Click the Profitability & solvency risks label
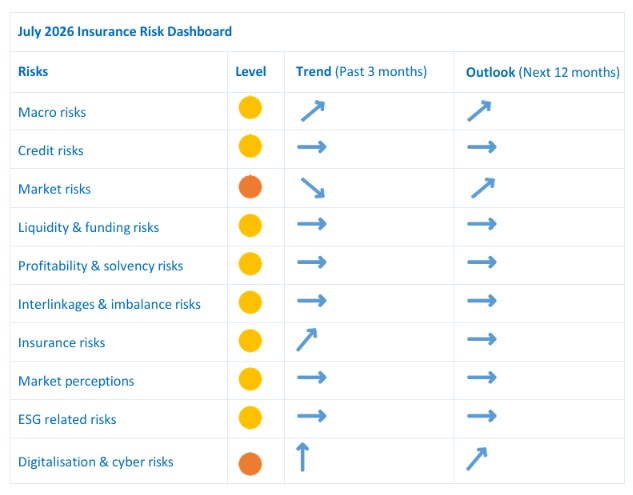 pos(101,266)
